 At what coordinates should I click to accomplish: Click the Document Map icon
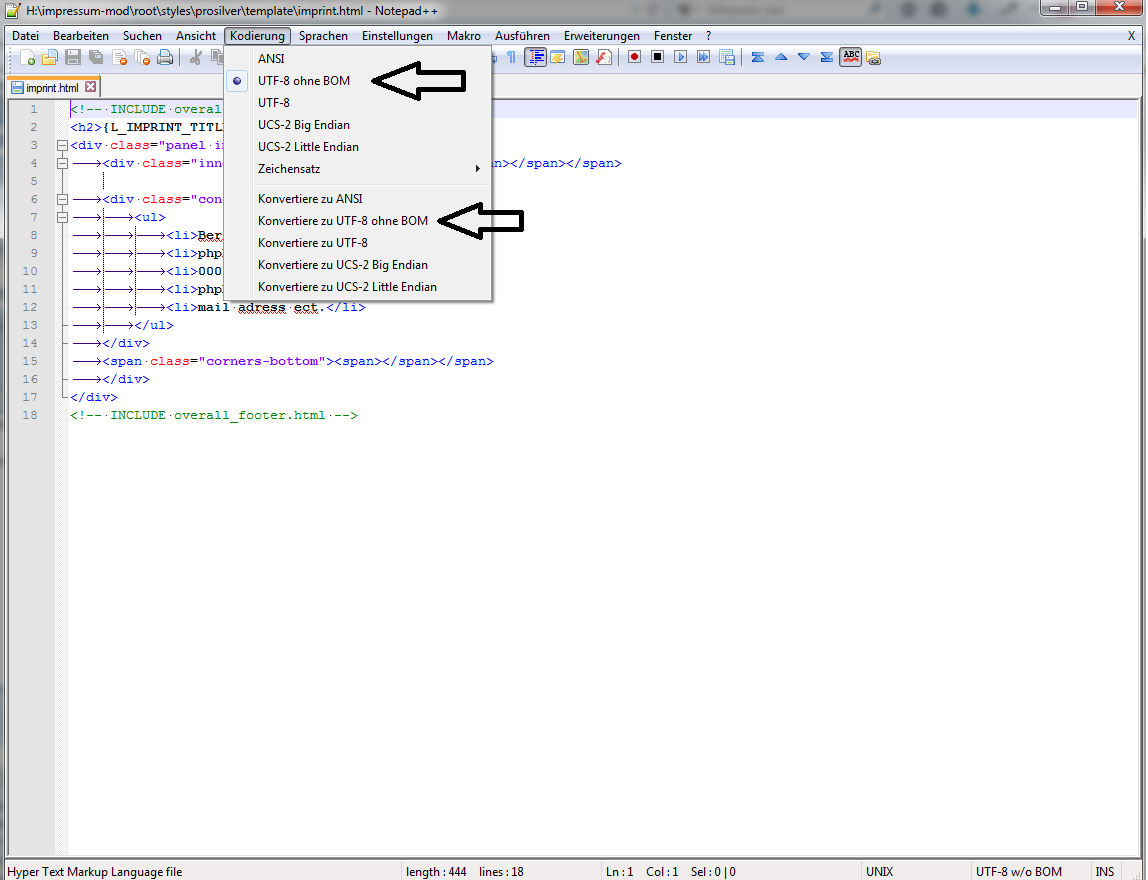coord(581,57)
